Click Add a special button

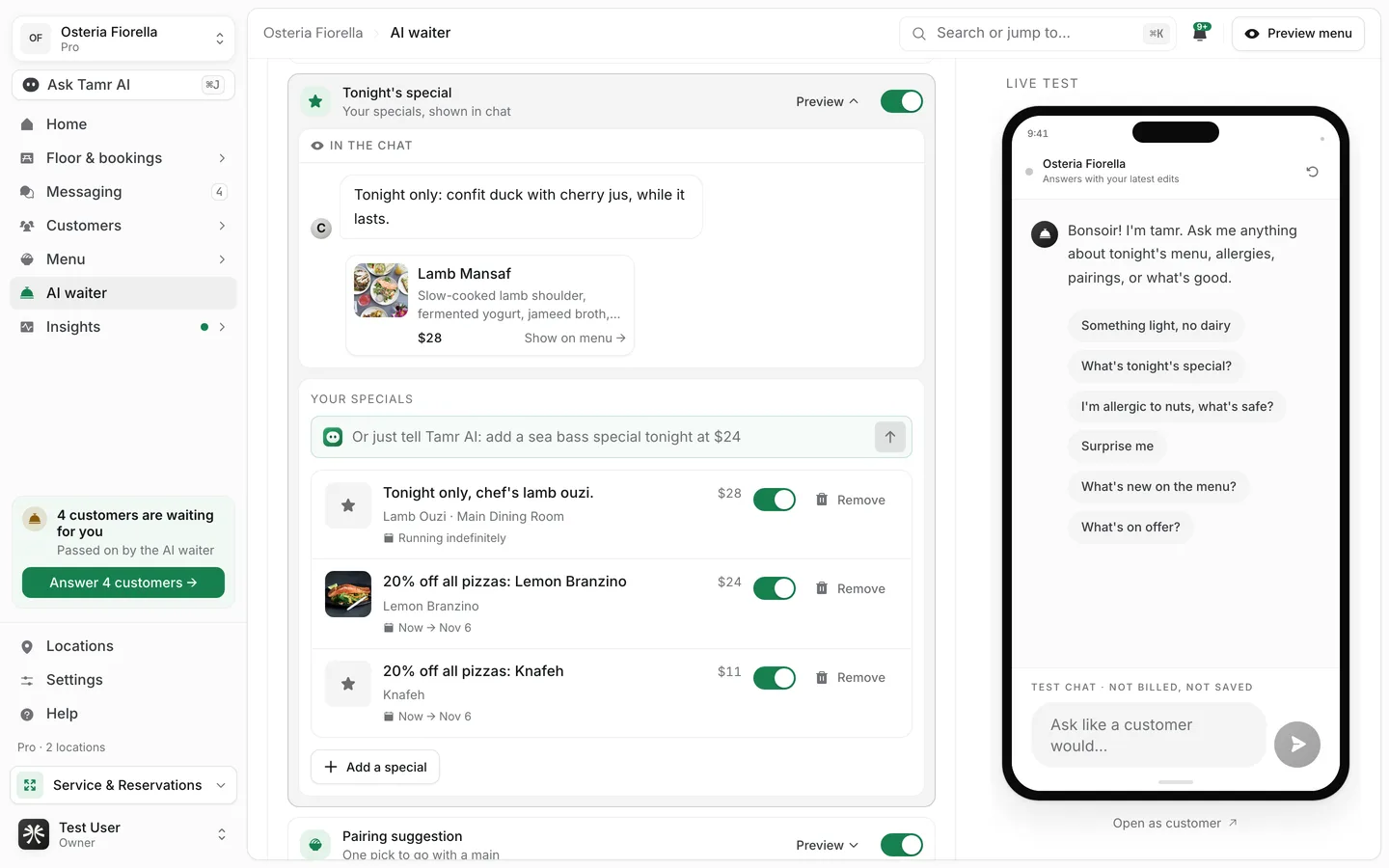(375, 767)
